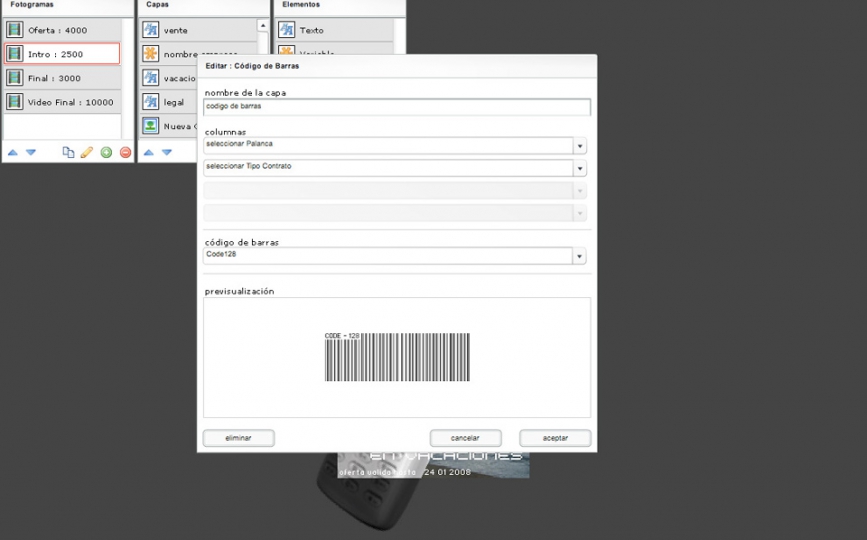Click the Nueva image layer icon
This screenshot has height=540, width=867.
click(x=150, y=126)
